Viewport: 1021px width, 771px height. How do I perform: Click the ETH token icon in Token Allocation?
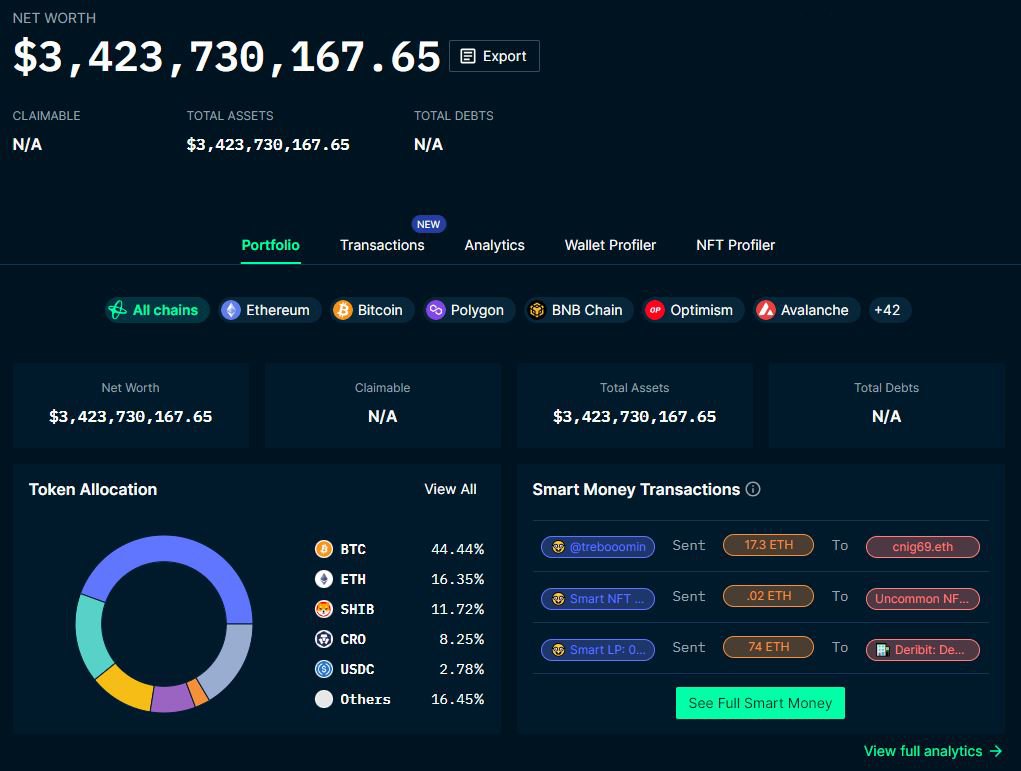point(322,579)
